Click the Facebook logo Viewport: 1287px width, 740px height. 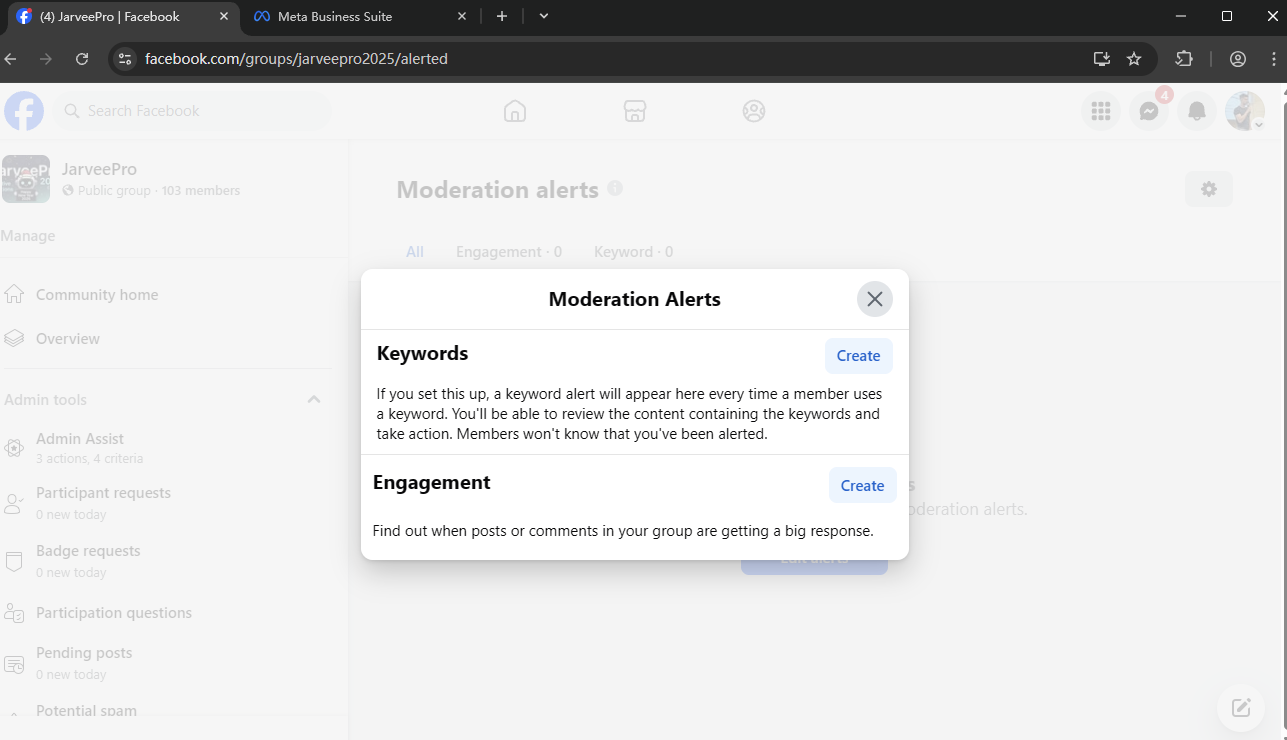click(x=24, y=111)
